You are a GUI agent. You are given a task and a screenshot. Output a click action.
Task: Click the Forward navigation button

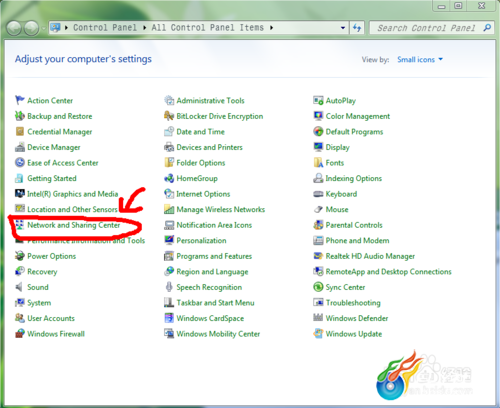tap(31, 28)
